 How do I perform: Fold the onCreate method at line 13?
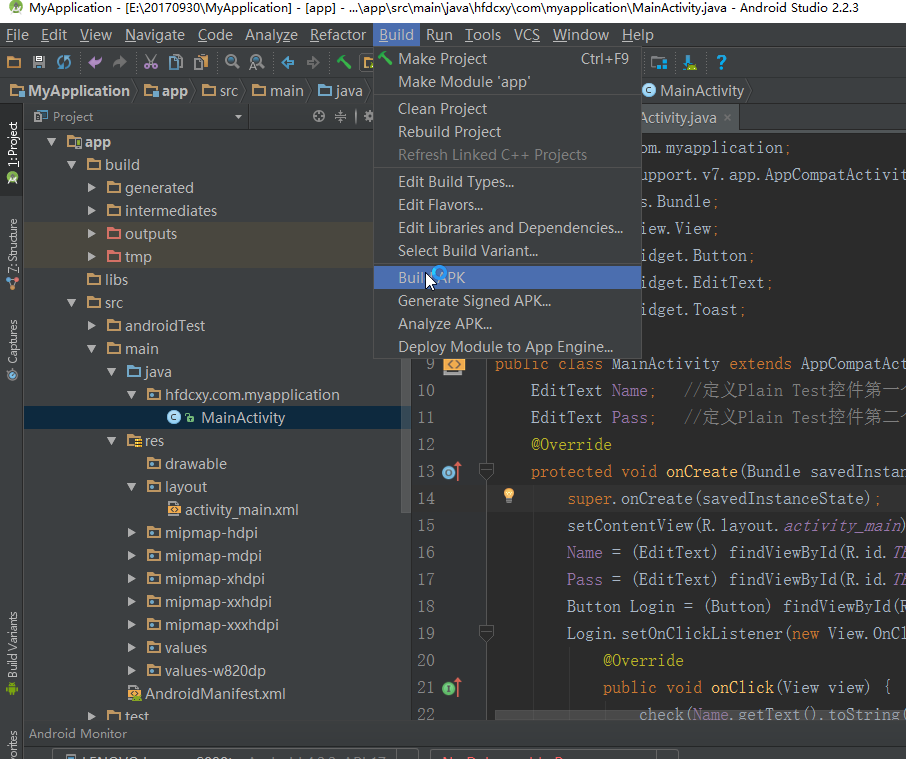487,471
